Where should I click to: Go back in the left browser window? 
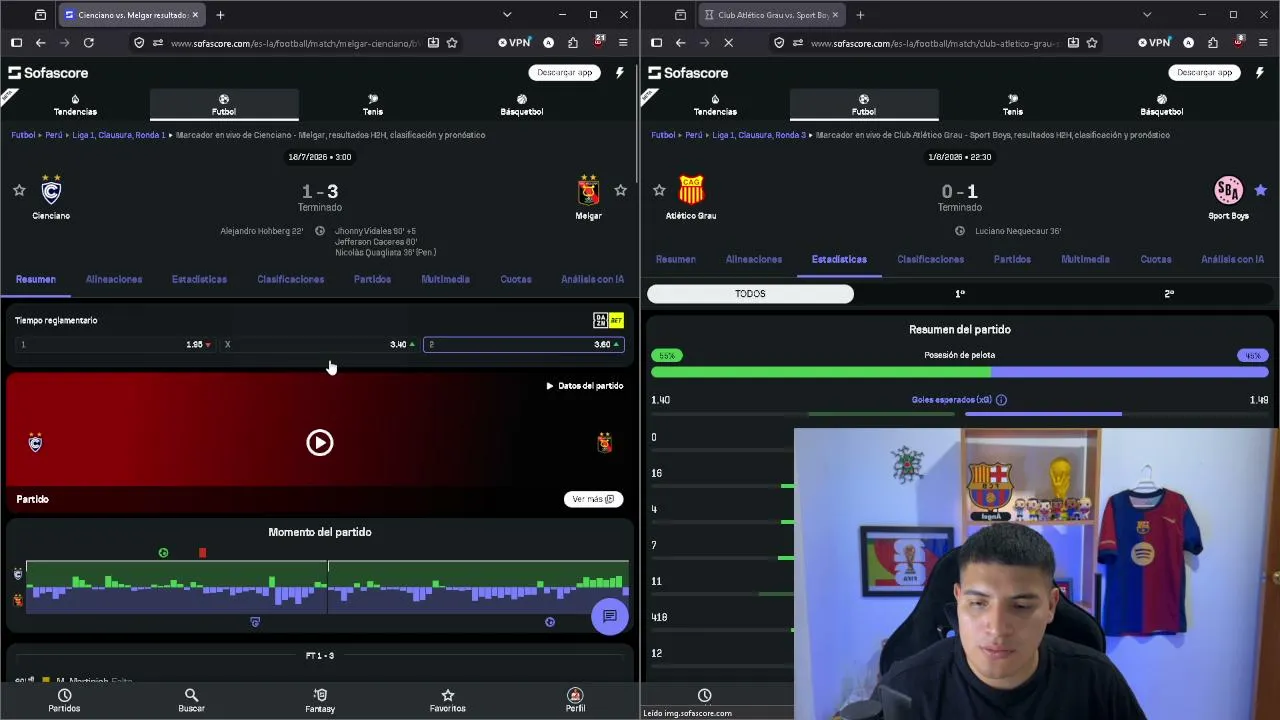40,43
